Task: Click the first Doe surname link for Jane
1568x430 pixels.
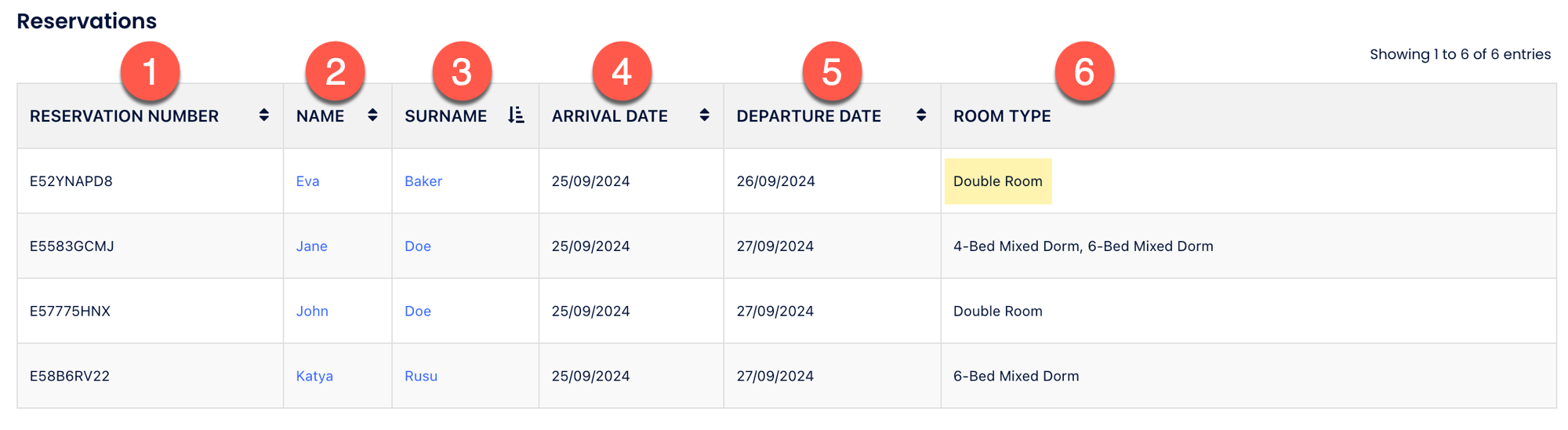Action: tap(418, 246)
